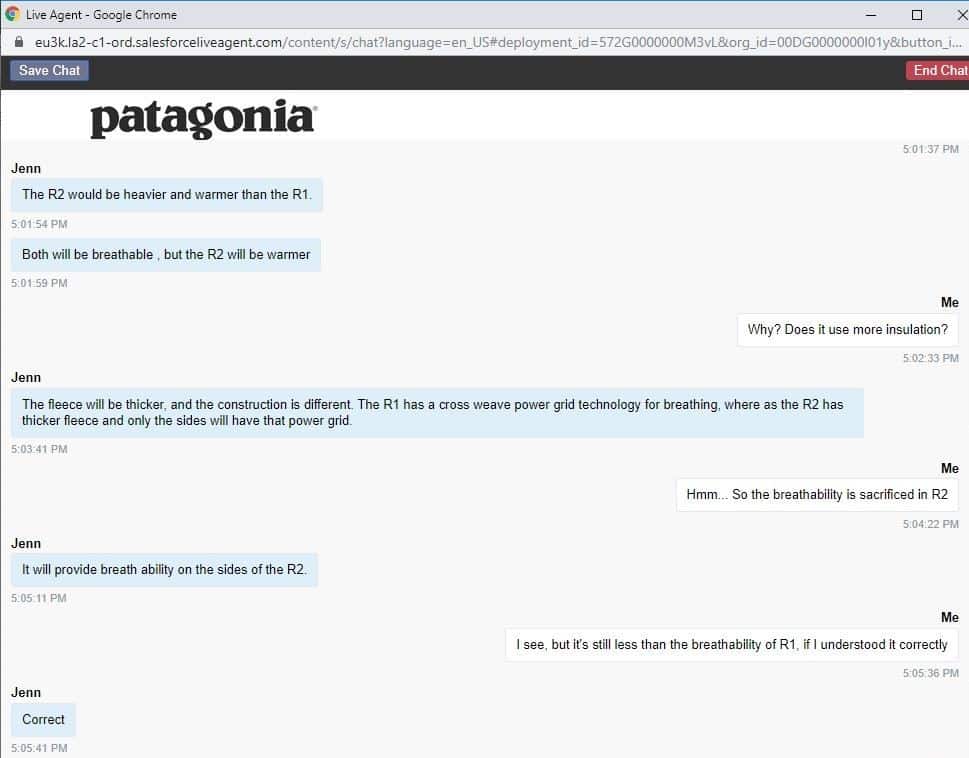
Task: Click the 5:05:41 PM timestamp
Action: 39,747
